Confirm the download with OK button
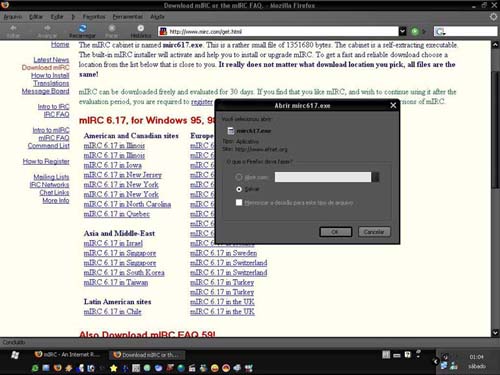Image resolution: width=500 pixels, height=375 pixels. point(335,232)
